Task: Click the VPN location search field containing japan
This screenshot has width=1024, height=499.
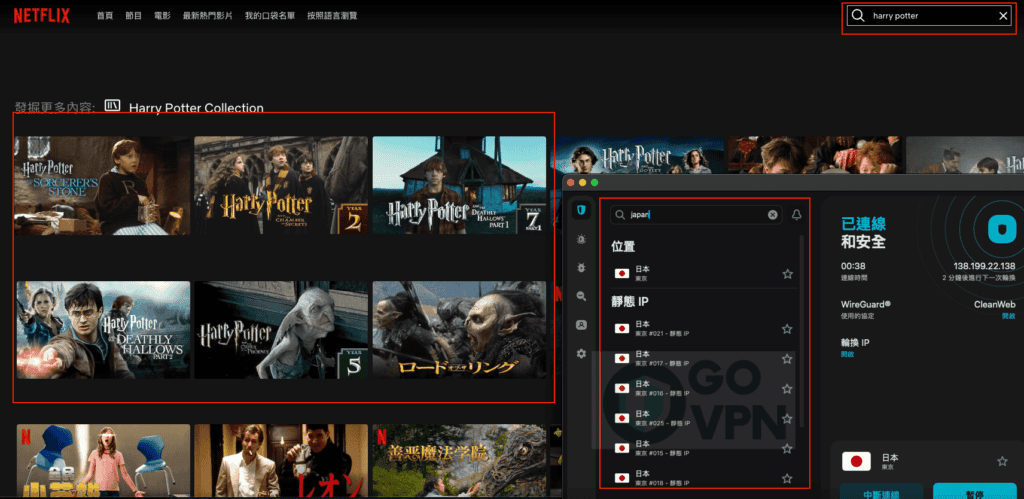Action: (696, 214)
